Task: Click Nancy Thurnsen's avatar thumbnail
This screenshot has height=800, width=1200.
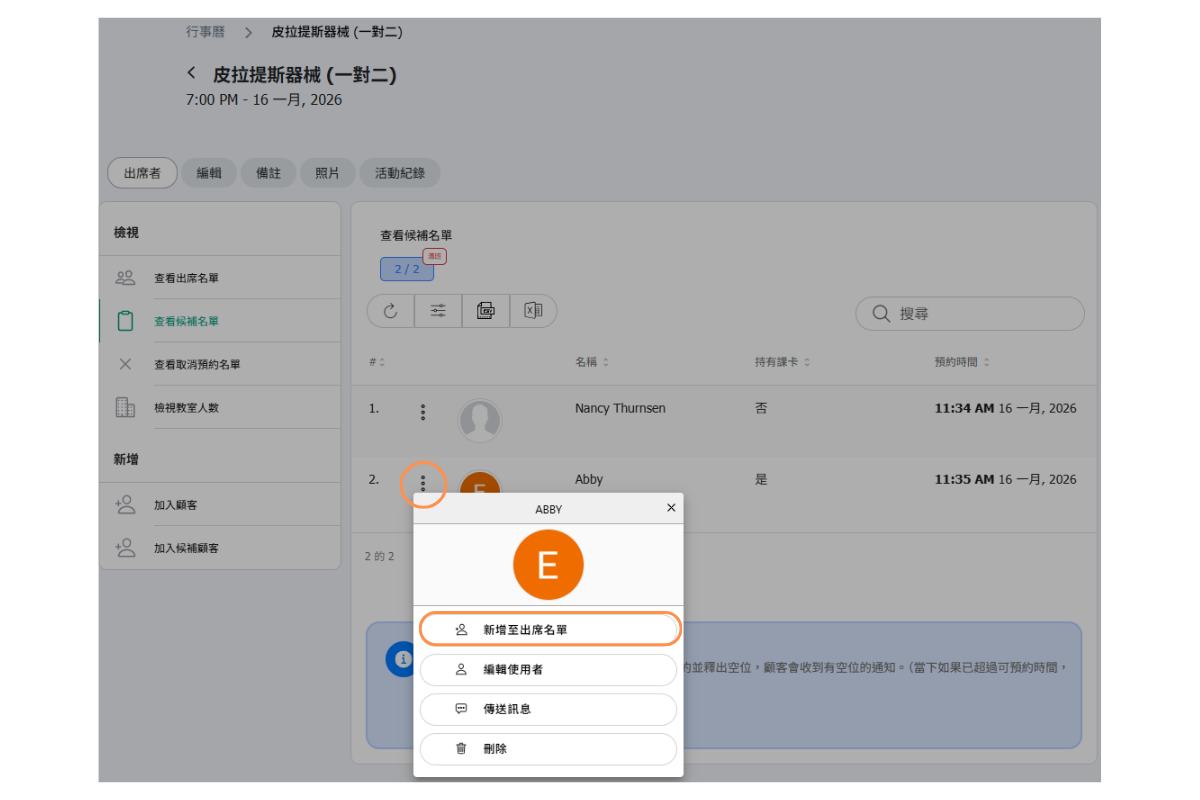Action: (x=480, y=420)
